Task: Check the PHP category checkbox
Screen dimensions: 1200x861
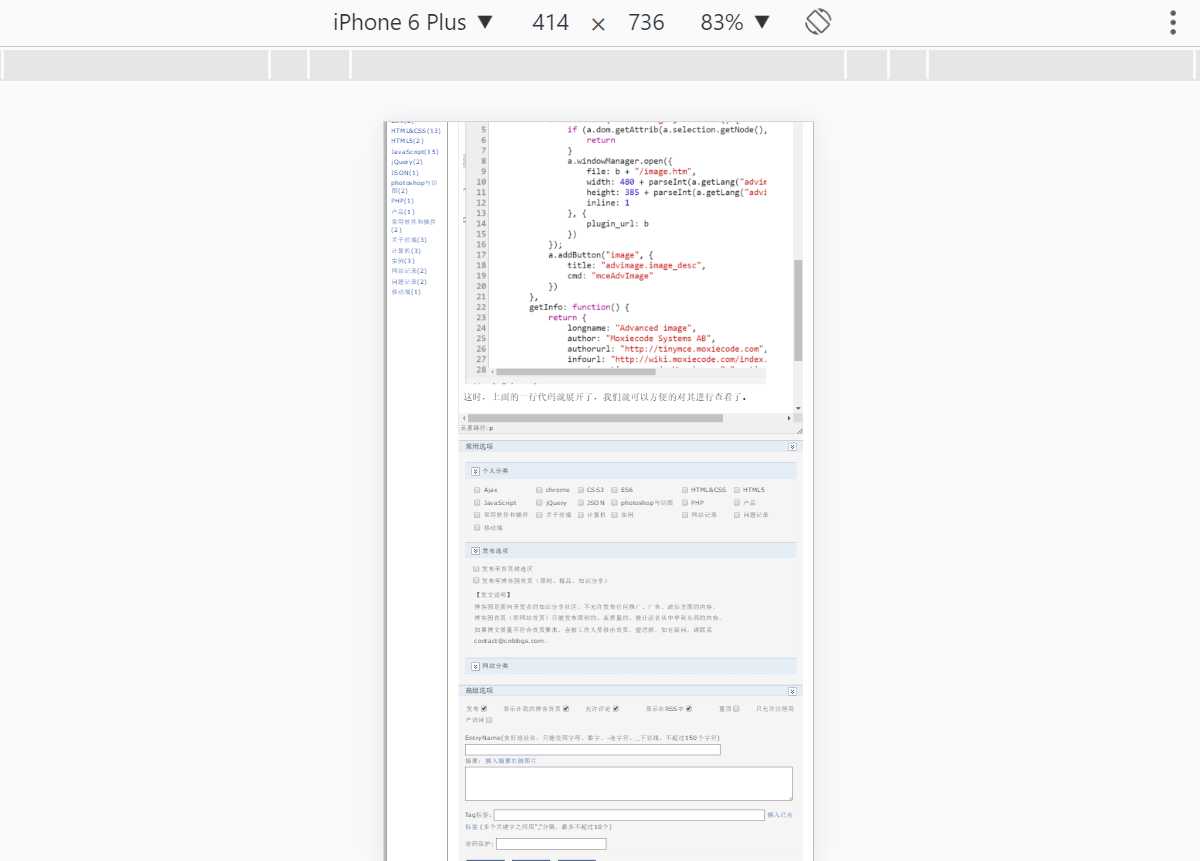Action: click(685, 503)
